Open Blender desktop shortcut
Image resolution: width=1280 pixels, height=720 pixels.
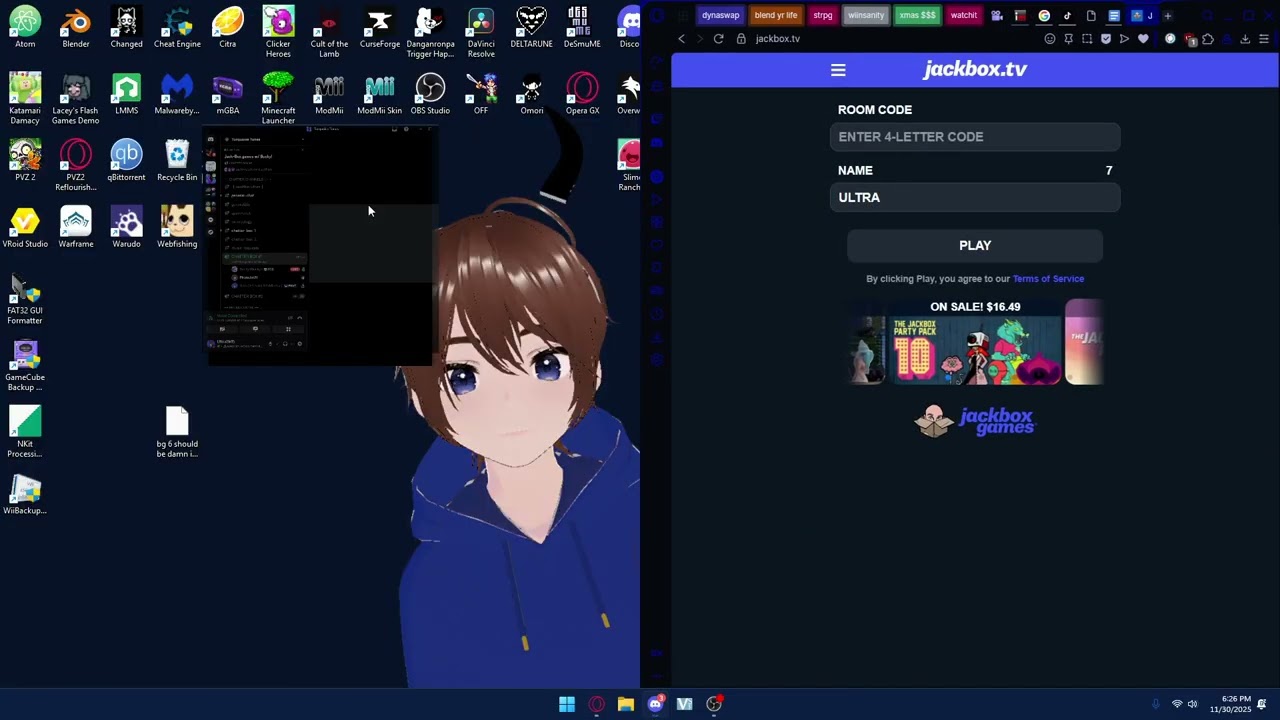[76, 27]
